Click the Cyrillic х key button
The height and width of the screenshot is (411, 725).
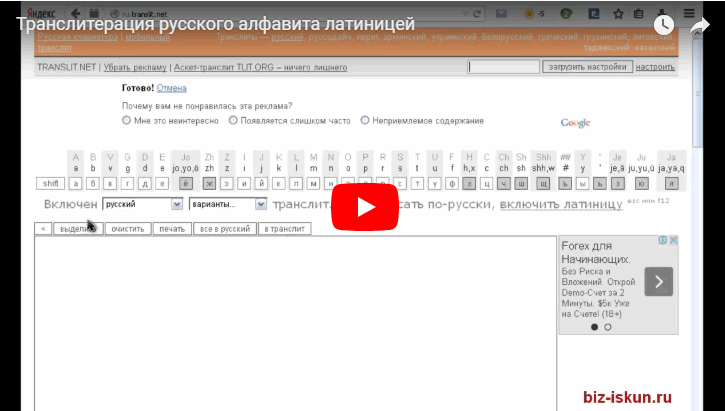469,184
